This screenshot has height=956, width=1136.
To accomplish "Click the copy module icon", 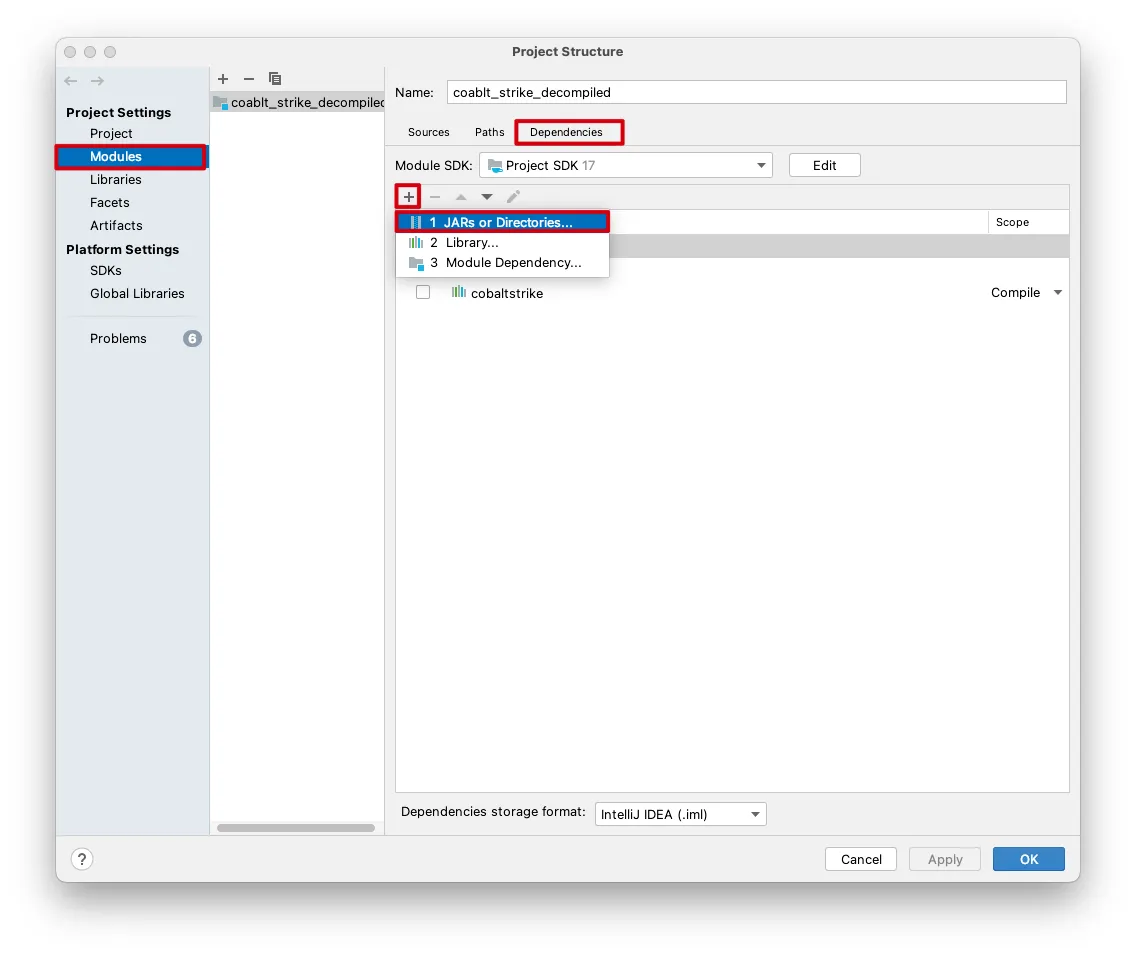I will [275, 79].
